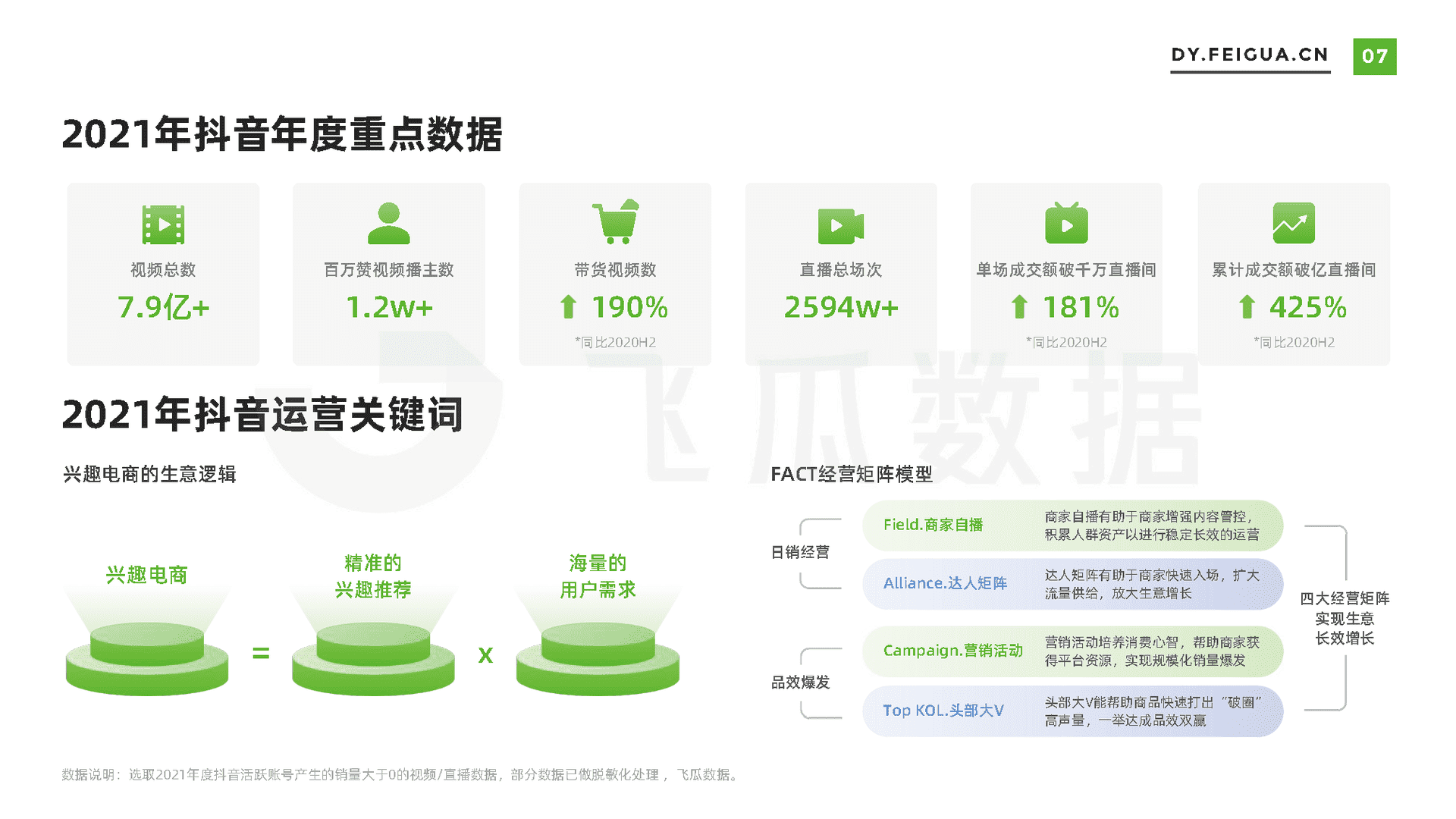Image resolution: width=1456 pixels, height=819 pixels.
Task: Click the 2594w+ value
Action: 841,307
